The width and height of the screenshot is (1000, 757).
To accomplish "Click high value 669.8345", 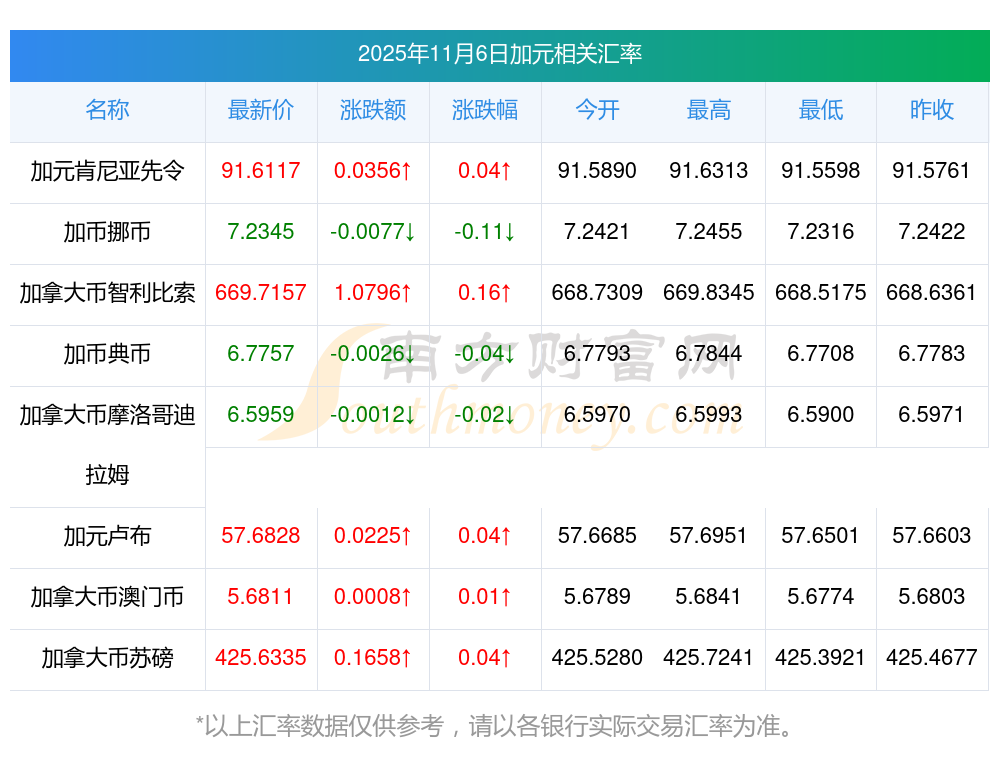I will coord(709,293).
